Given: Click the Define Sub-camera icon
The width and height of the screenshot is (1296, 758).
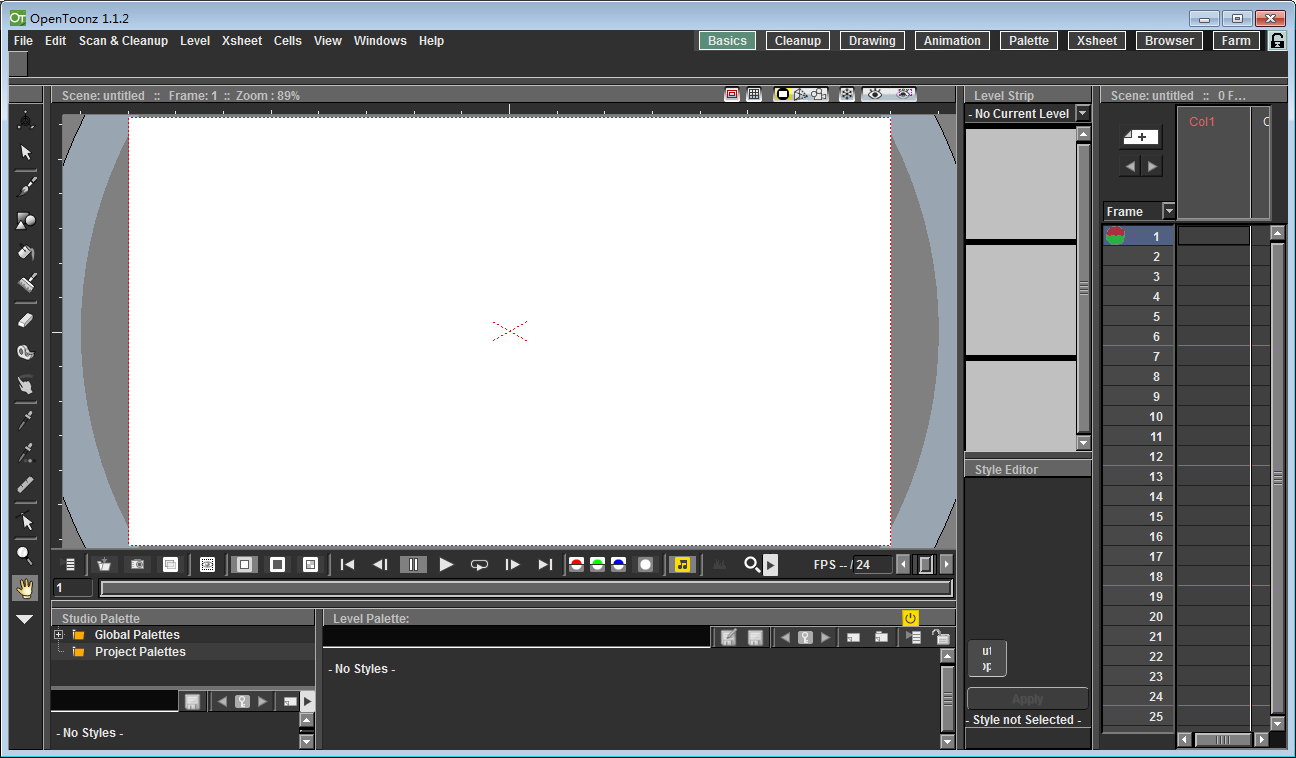Looking at the screenshot, I should coord(207,564).
